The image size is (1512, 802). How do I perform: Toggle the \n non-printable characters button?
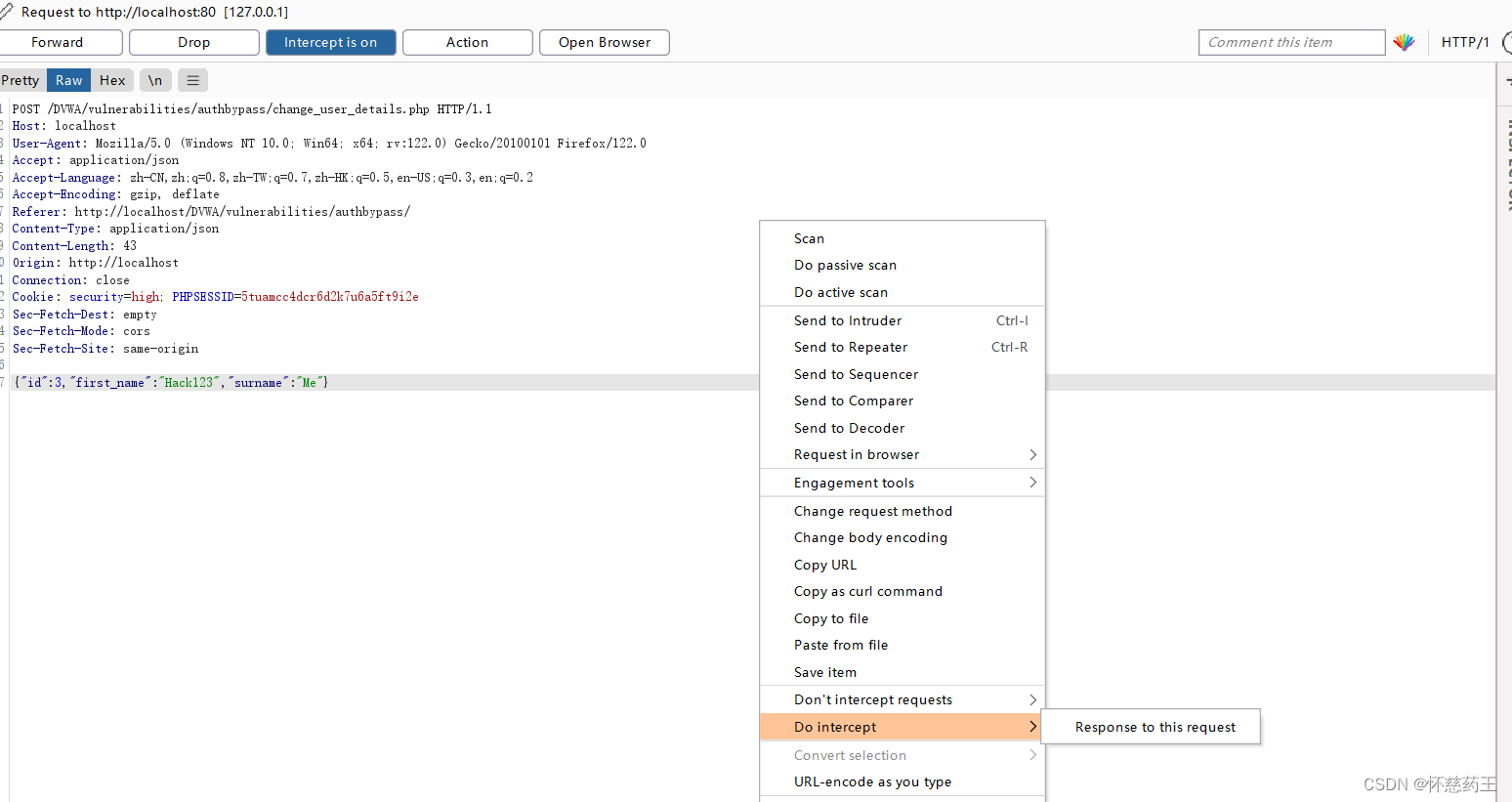coord(155,80)
